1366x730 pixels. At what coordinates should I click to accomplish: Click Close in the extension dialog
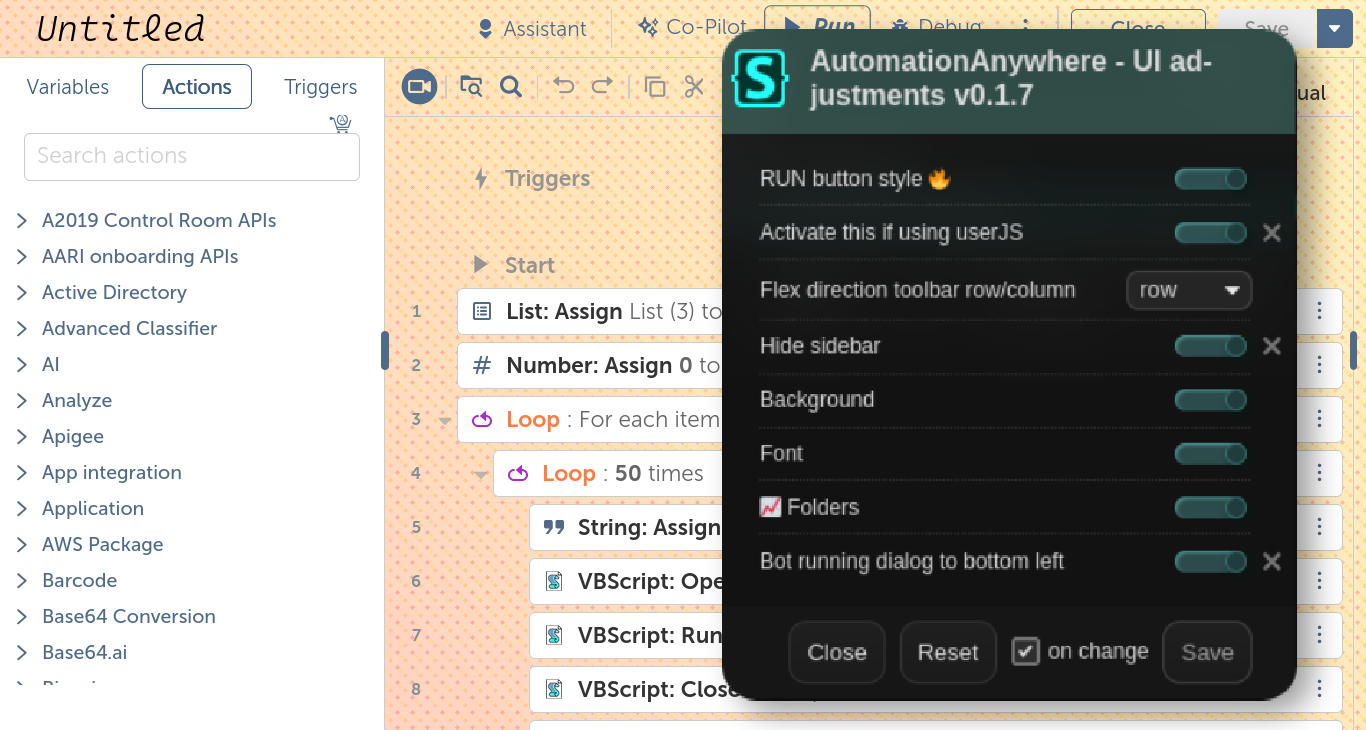click(837, 652)
